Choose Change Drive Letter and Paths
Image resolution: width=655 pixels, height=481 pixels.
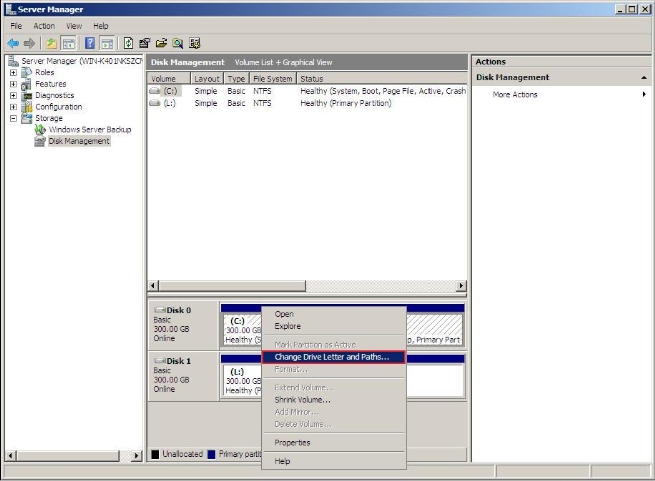(x=333, y=357)
